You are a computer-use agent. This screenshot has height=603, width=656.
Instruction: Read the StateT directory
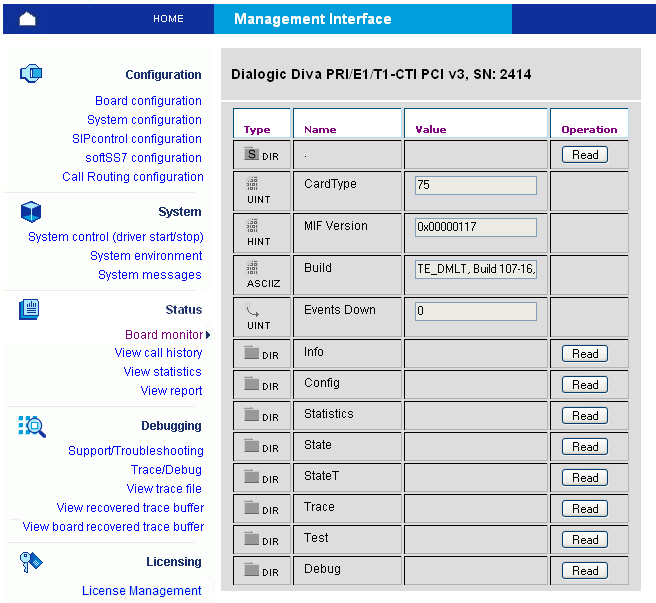(x=584, y=478)
